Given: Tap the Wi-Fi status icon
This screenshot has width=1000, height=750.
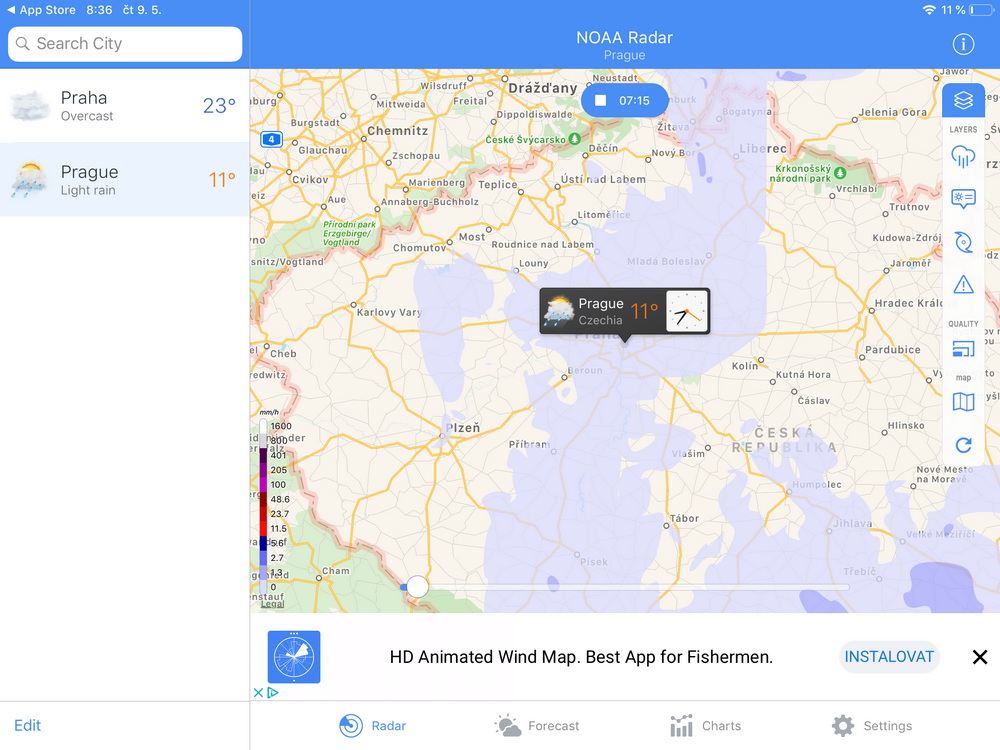Looking at the screenshot, I should click(x=929, y=10).
